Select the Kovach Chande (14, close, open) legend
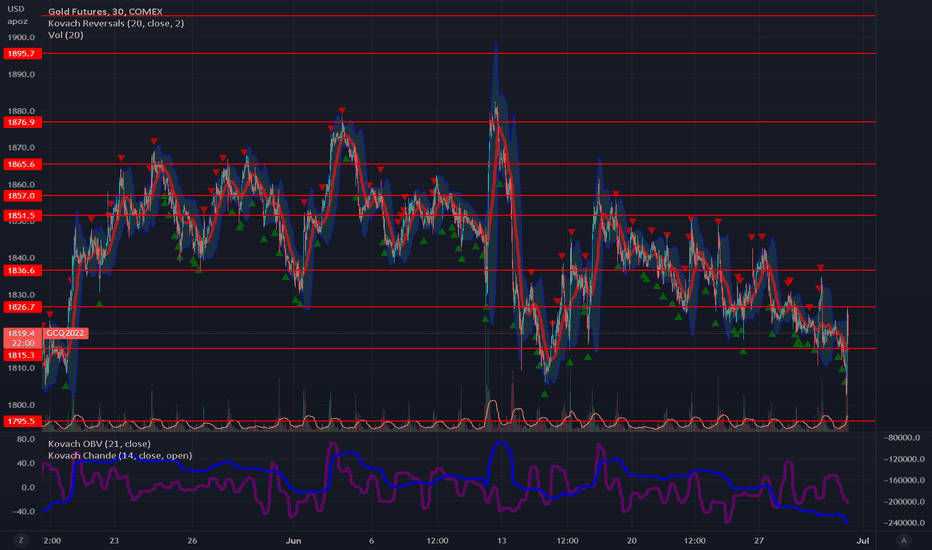The height and width of the screenshot is (550, 932). tap(120, 455)
